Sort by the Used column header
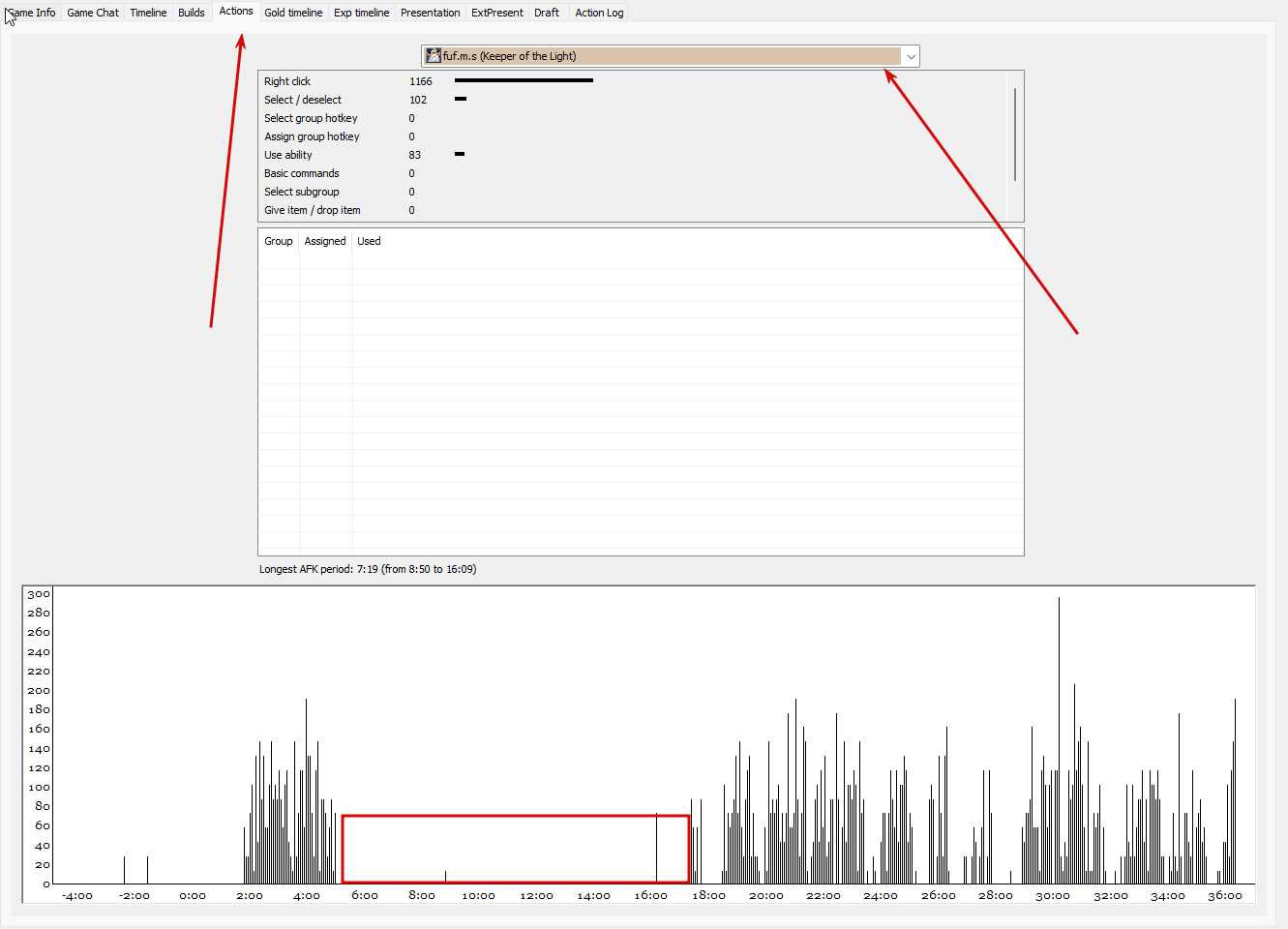1288x929 pixels. click(x=369, y=241)
